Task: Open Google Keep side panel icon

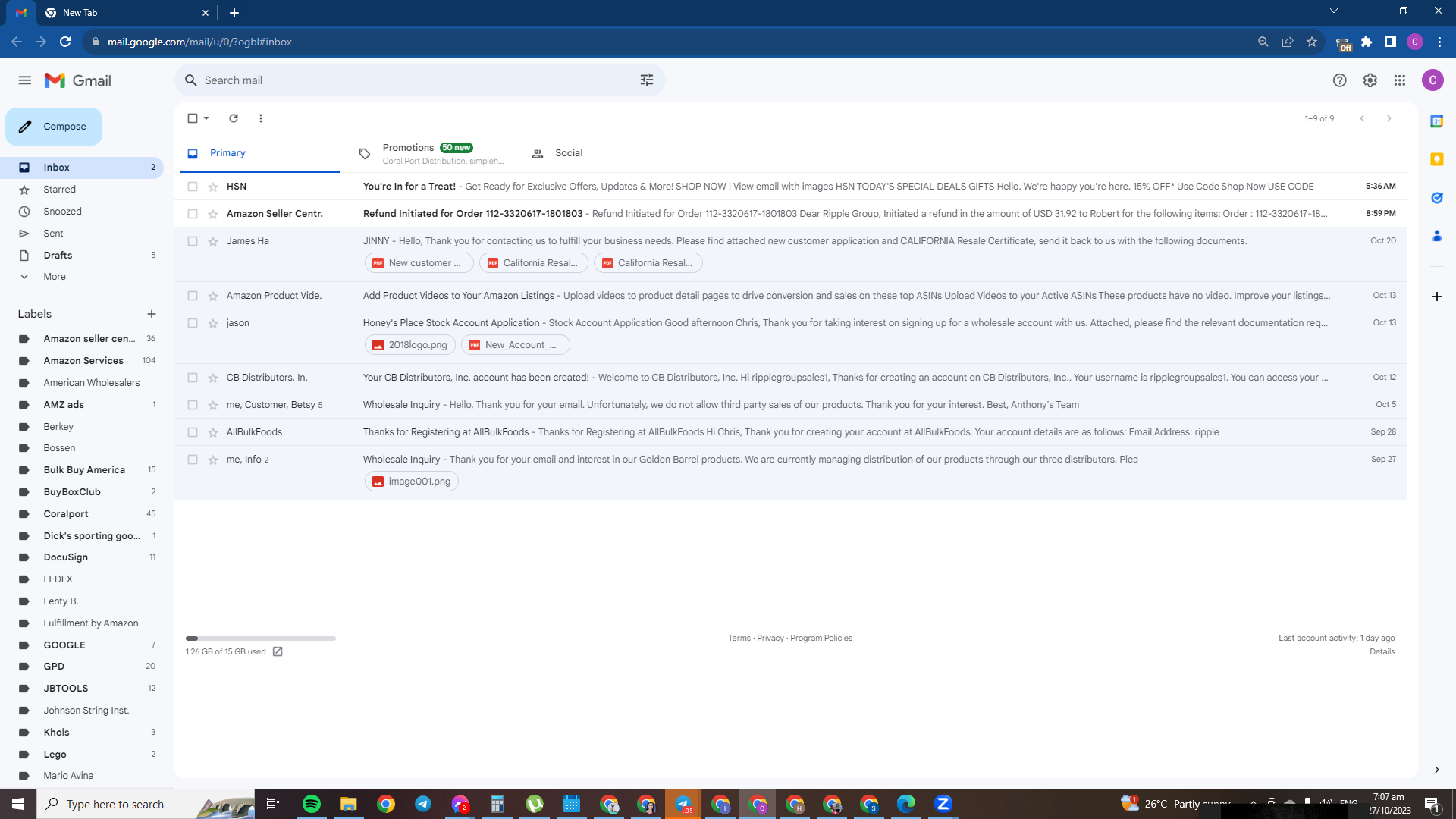Action: [1437, 159]
